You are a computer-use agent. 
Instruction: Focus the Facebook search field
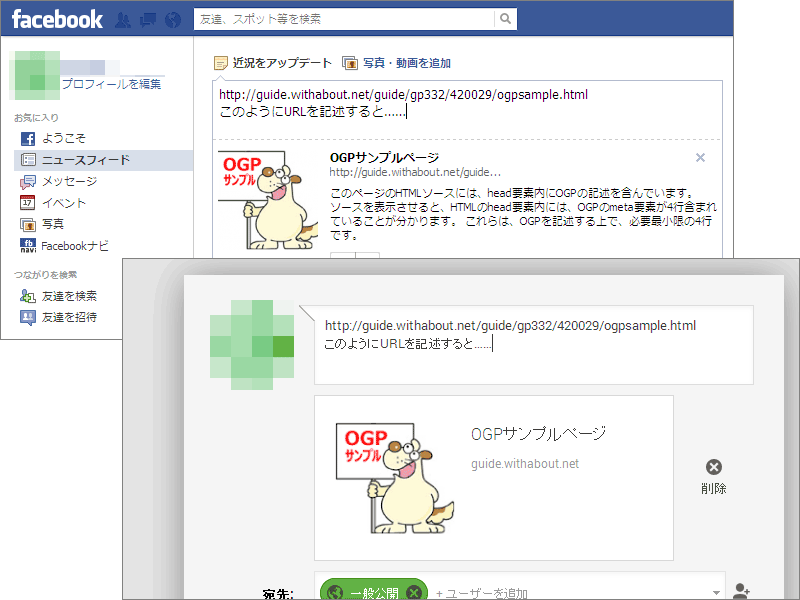coord(344,19)
